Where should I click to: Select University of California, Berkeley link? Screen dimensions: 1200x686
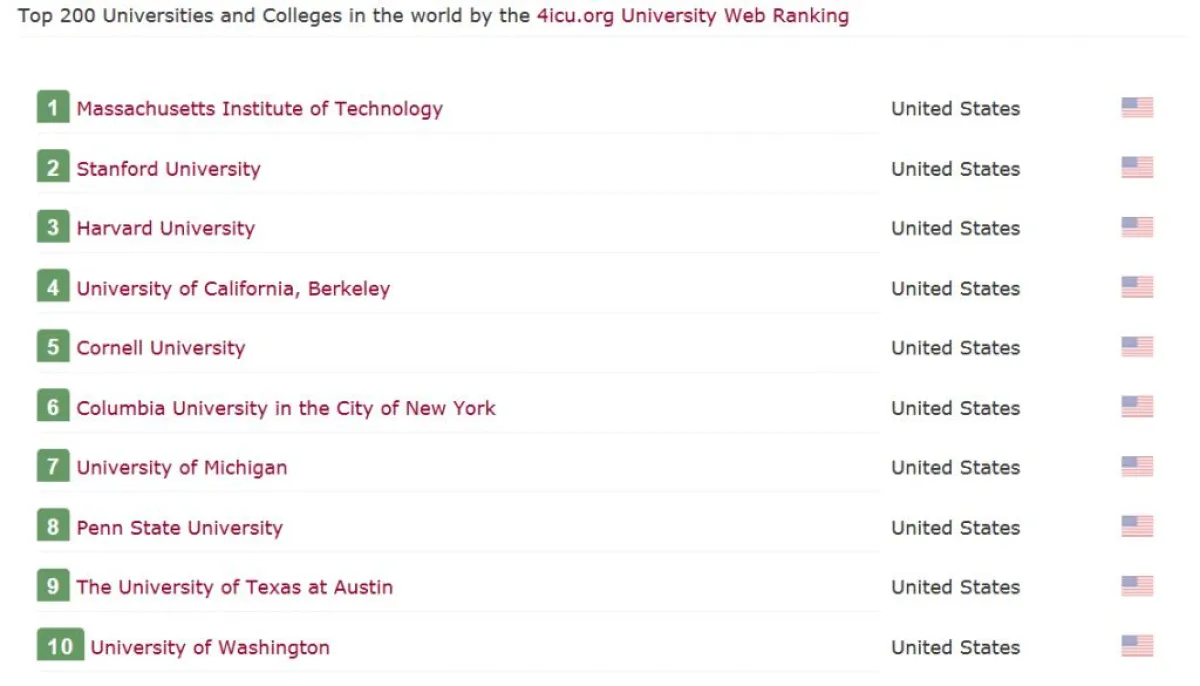point(233,289)
